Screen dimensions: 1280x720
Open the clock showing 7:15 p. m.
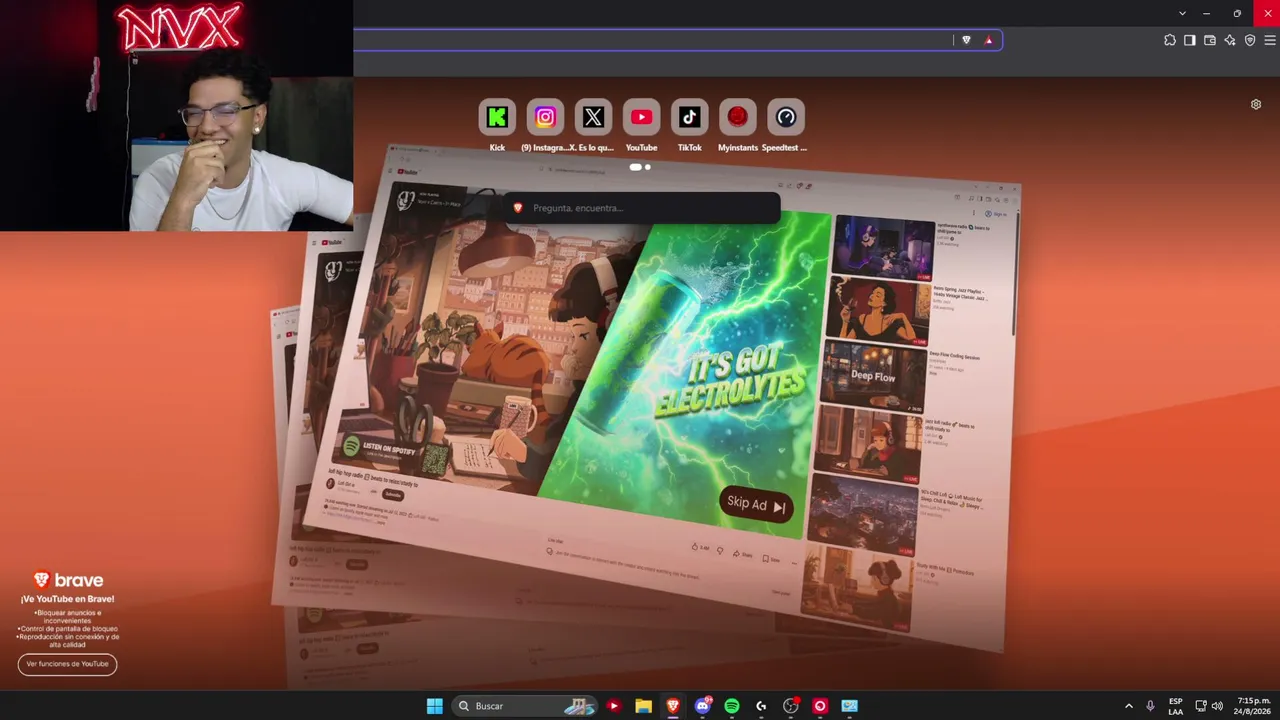pos(1253,706)
